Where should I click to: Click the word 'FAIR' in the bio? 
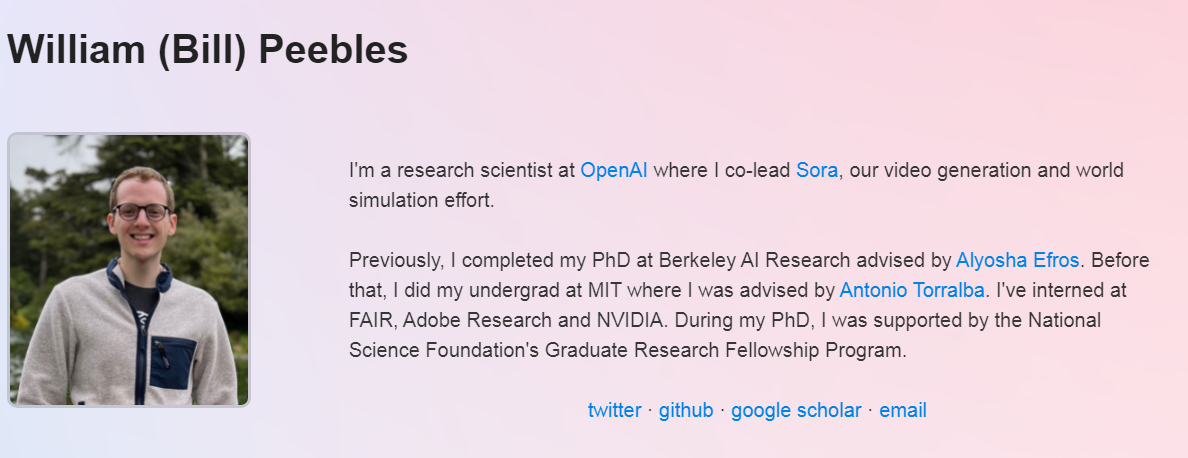click(372, 321)
